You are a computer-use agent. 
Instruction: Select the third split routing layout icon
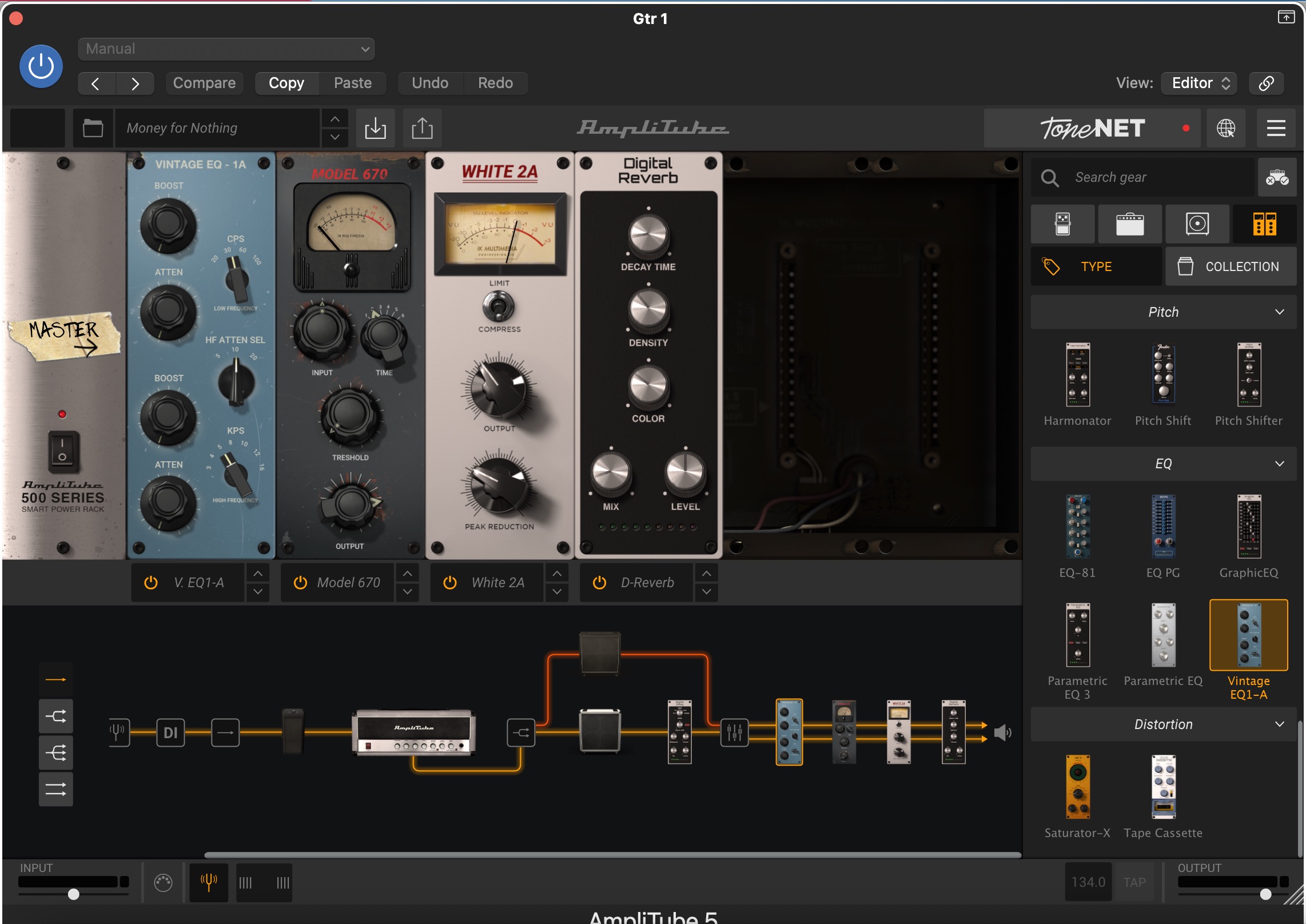(x=55, y=752)
